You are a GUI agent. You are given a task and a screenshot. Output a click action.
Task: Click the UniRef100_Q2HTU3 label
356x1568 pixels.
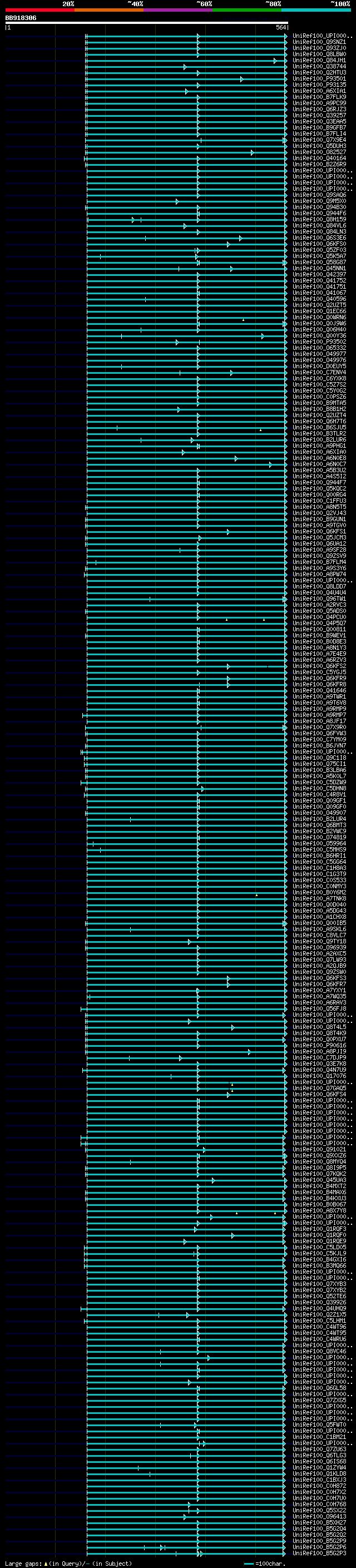(x=319, y=72)
